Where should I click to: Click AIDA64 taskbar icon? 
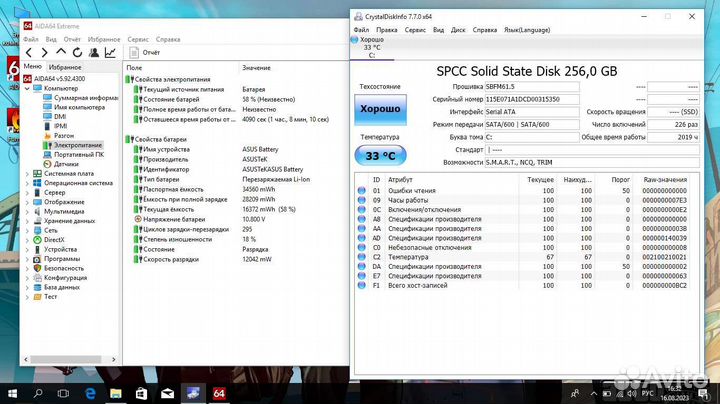219,393
